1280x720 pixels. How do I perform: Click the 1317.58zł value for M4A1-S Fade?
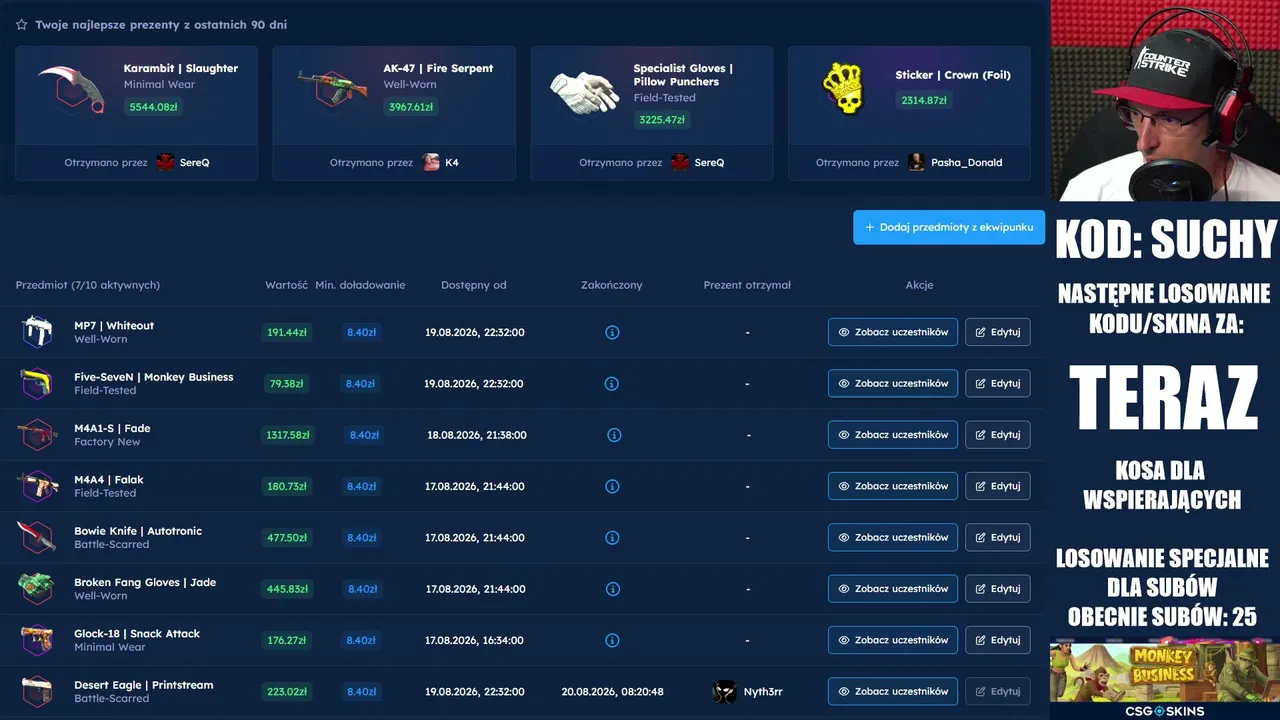[288, 435]
